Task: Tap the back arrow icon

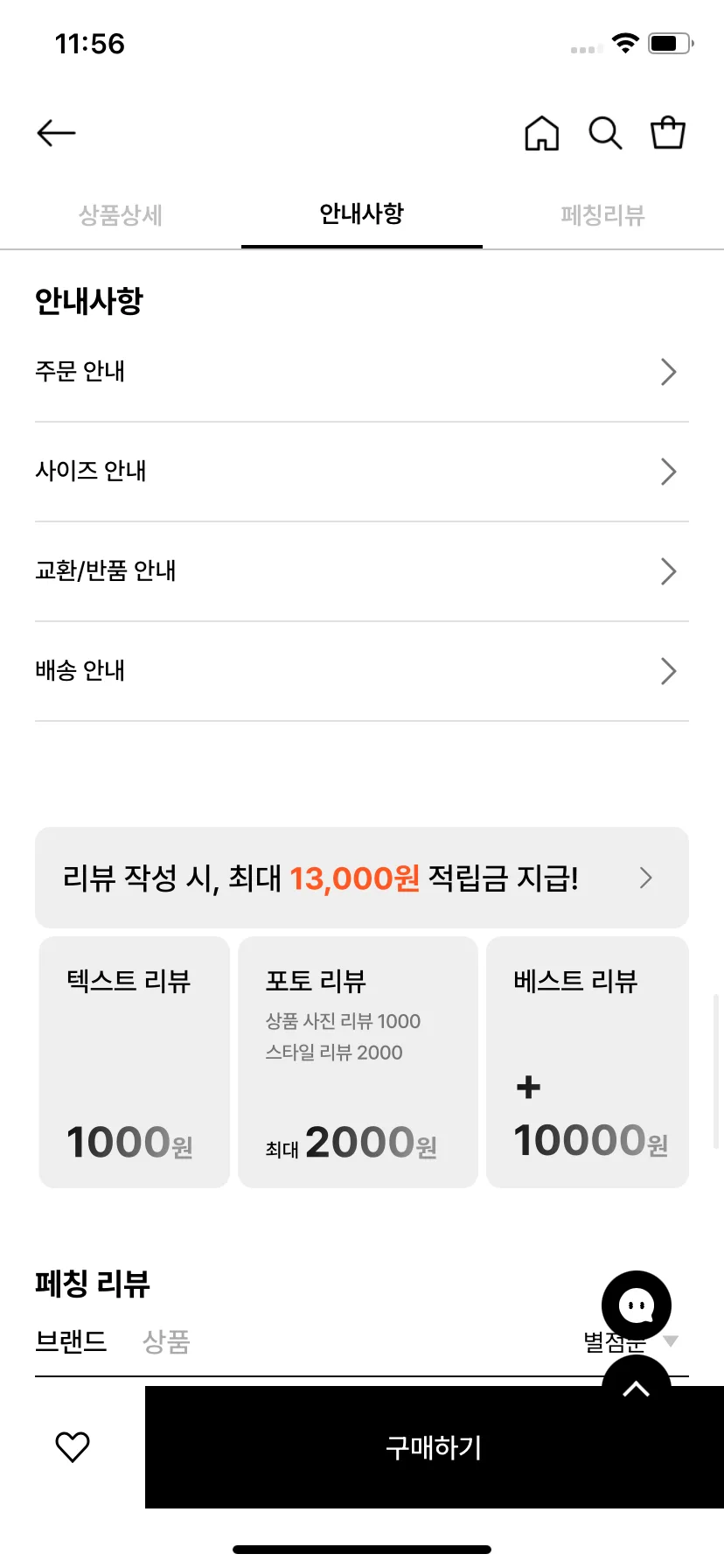Action: click(57, 133)
